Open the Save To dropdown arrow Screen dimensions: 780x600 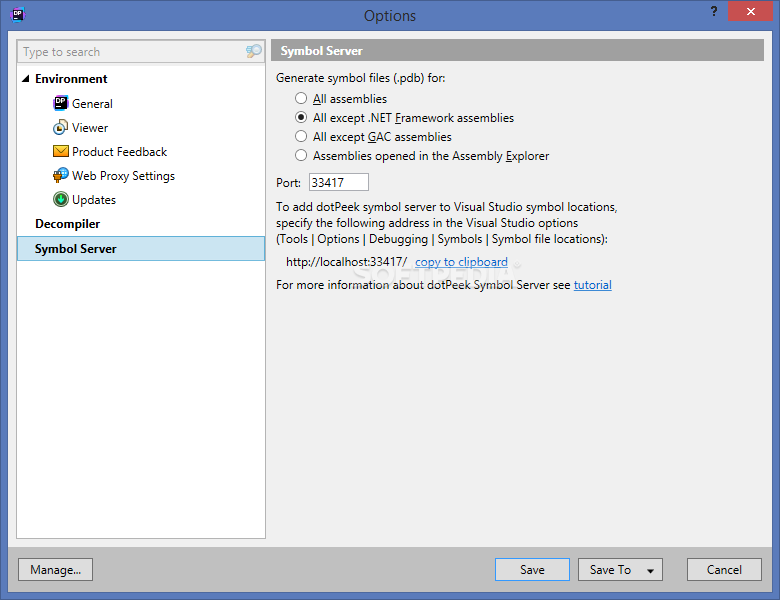click(x=650, y=571)
